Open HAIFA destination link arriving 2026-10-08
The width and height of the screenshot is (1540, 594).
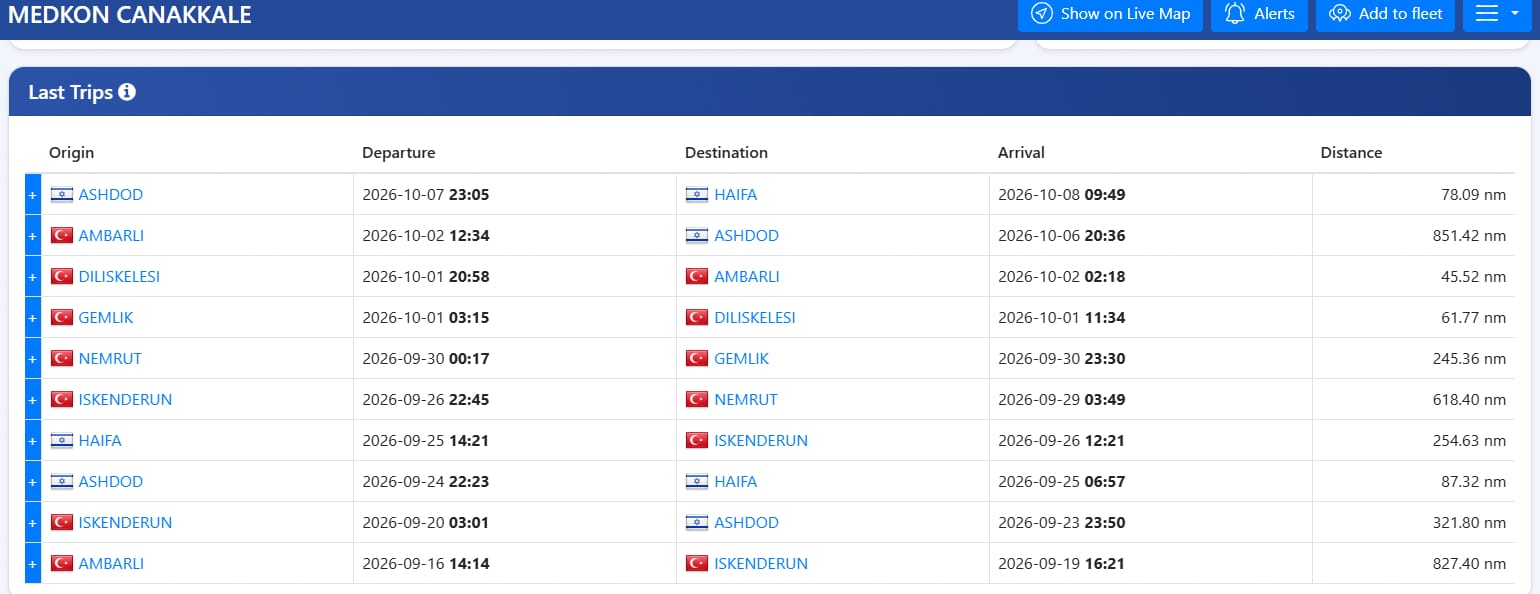(735, 195)
